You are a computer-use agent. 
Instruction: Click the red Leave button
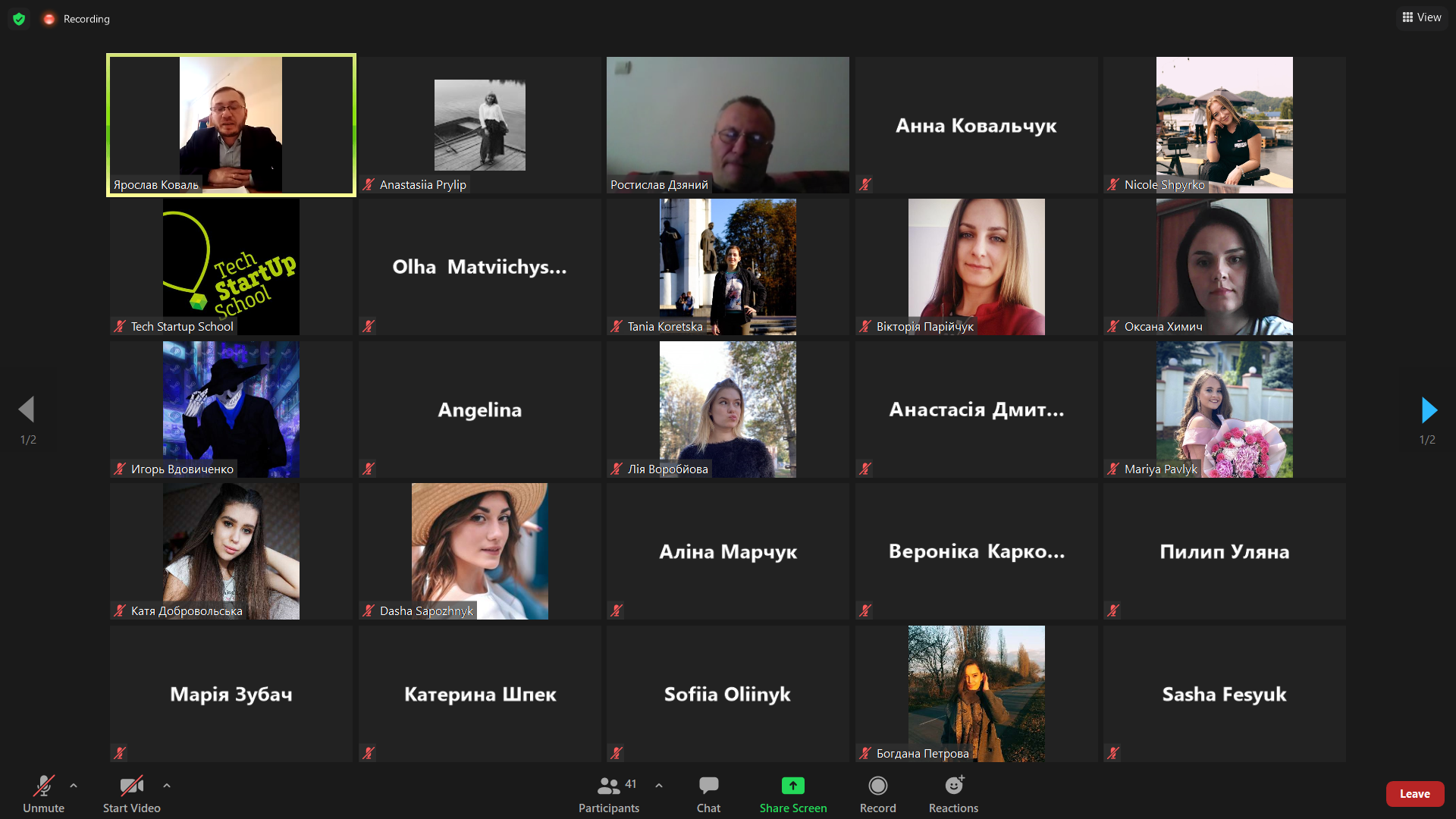coord(1414,794)
